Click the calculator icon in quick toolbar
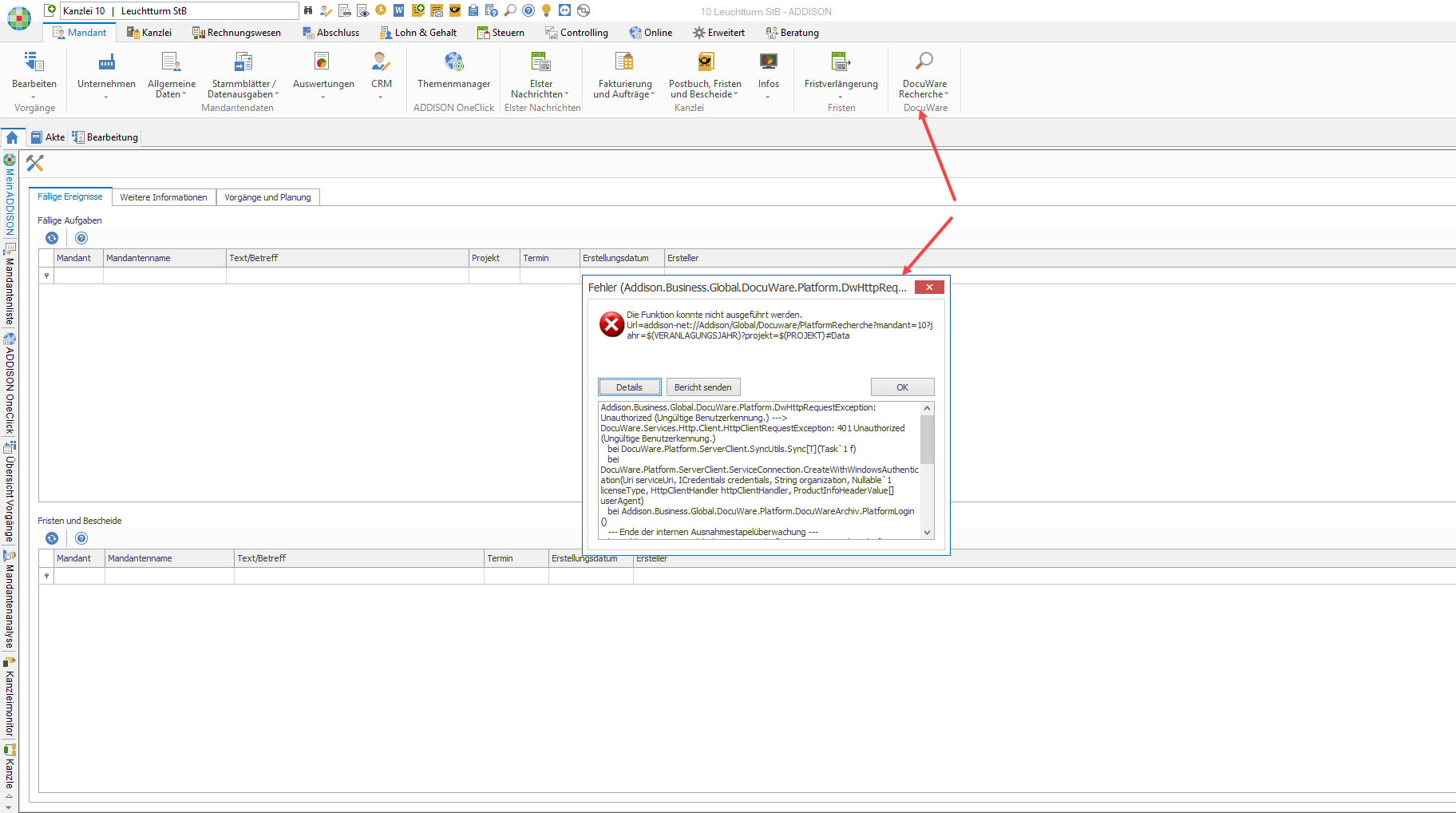Screen dimensions: 1456x813 [x=473, y=10]
